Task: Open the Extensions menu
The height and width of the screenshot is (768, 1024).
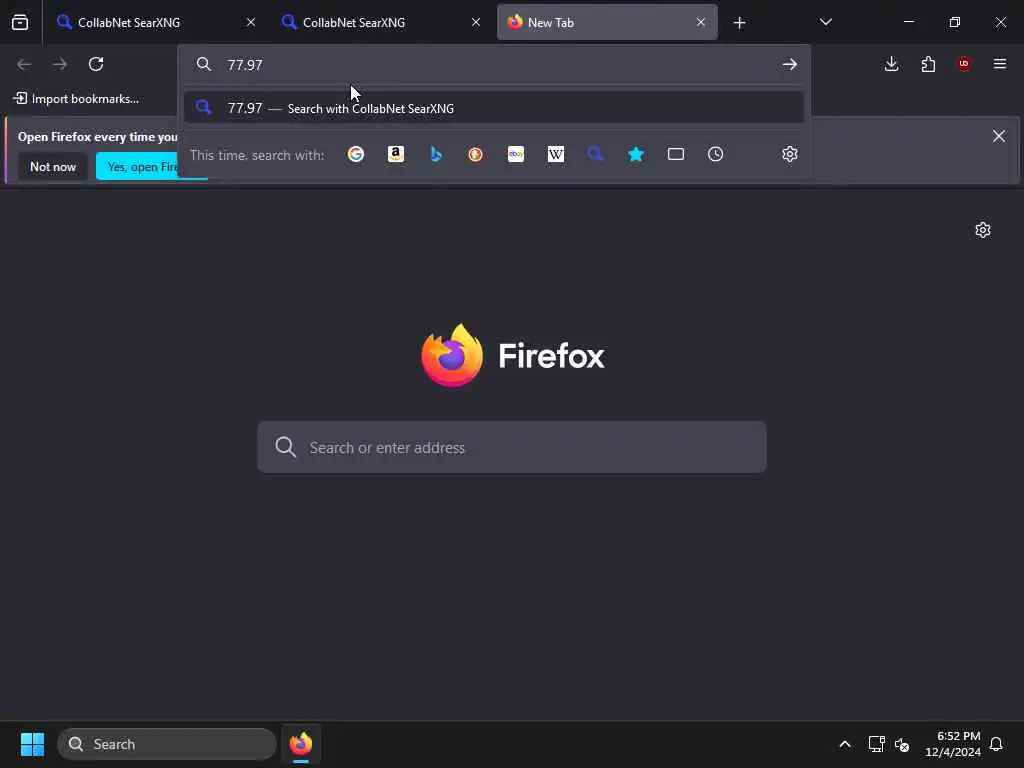Action: coord(928,64)
